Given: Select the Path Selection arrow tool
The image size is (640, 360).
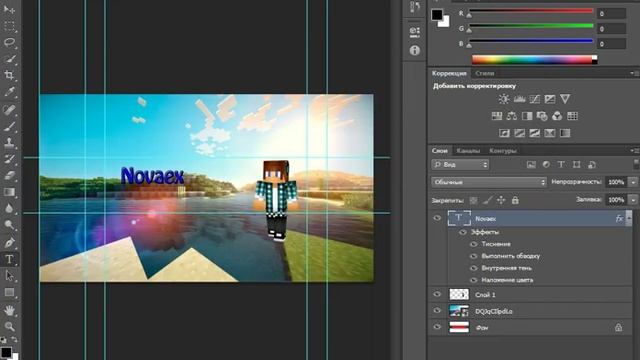Looking at the screenshot, I should pyautogui.click(x=9, y=276).
